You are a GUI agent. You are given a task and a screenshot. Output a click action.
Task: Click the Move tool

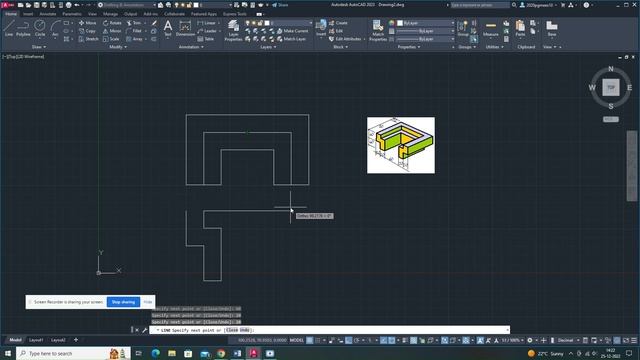tap(87, 23)
